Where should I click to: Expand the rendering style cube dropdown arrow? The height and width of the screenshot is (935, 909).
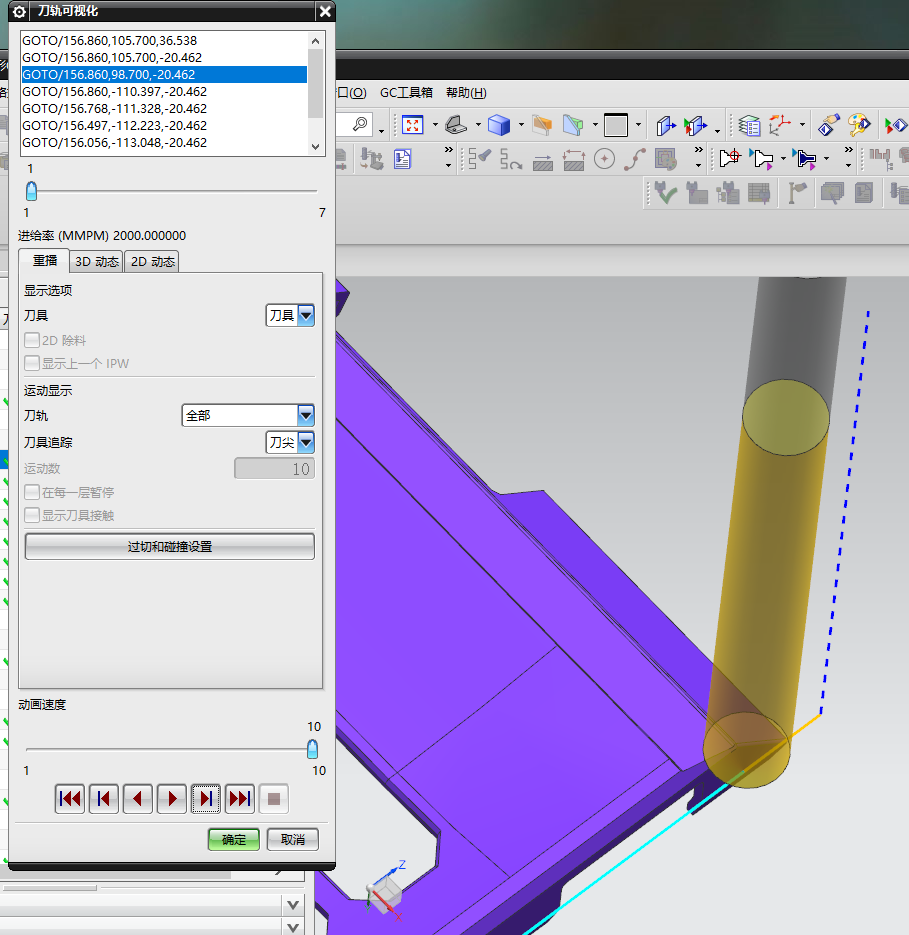click(521, 125)
